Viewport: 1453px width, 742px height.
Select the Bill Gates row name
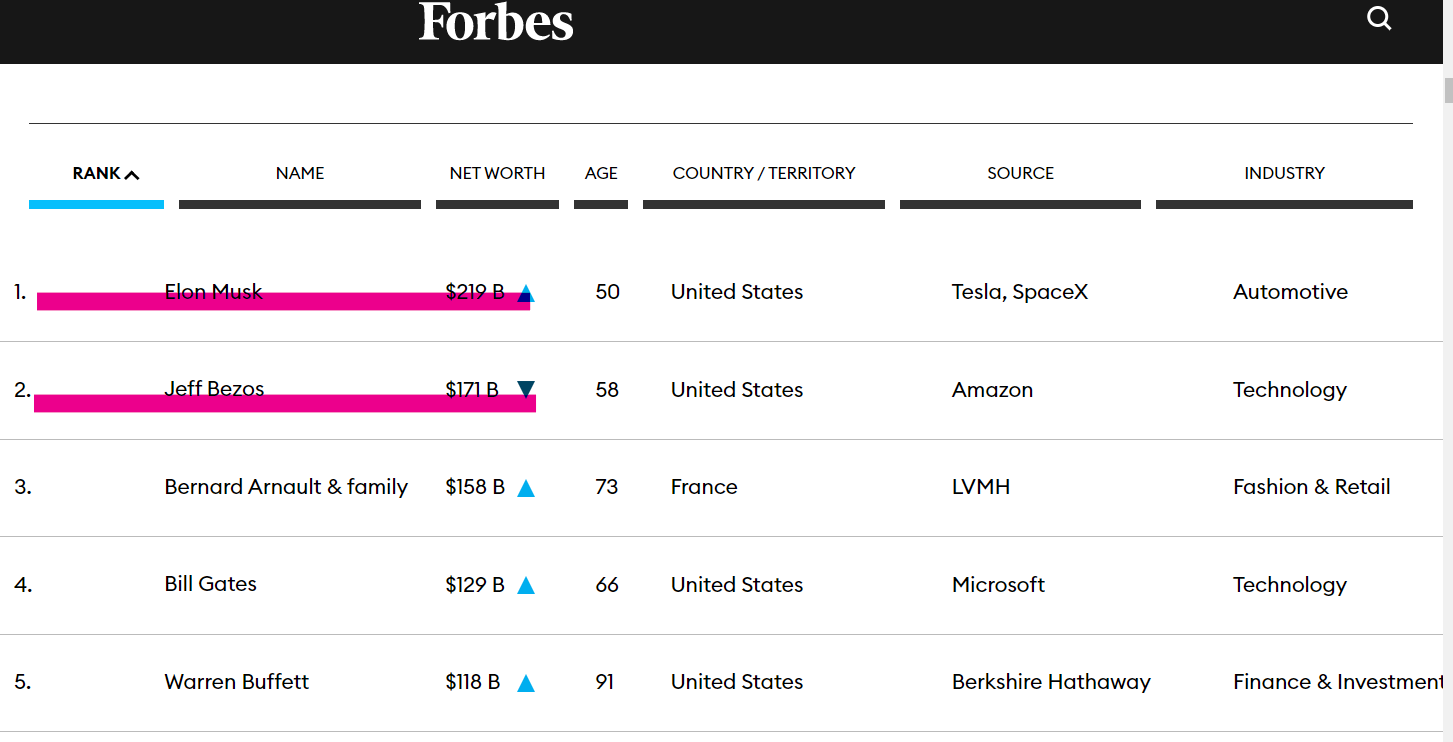point(211,584)
